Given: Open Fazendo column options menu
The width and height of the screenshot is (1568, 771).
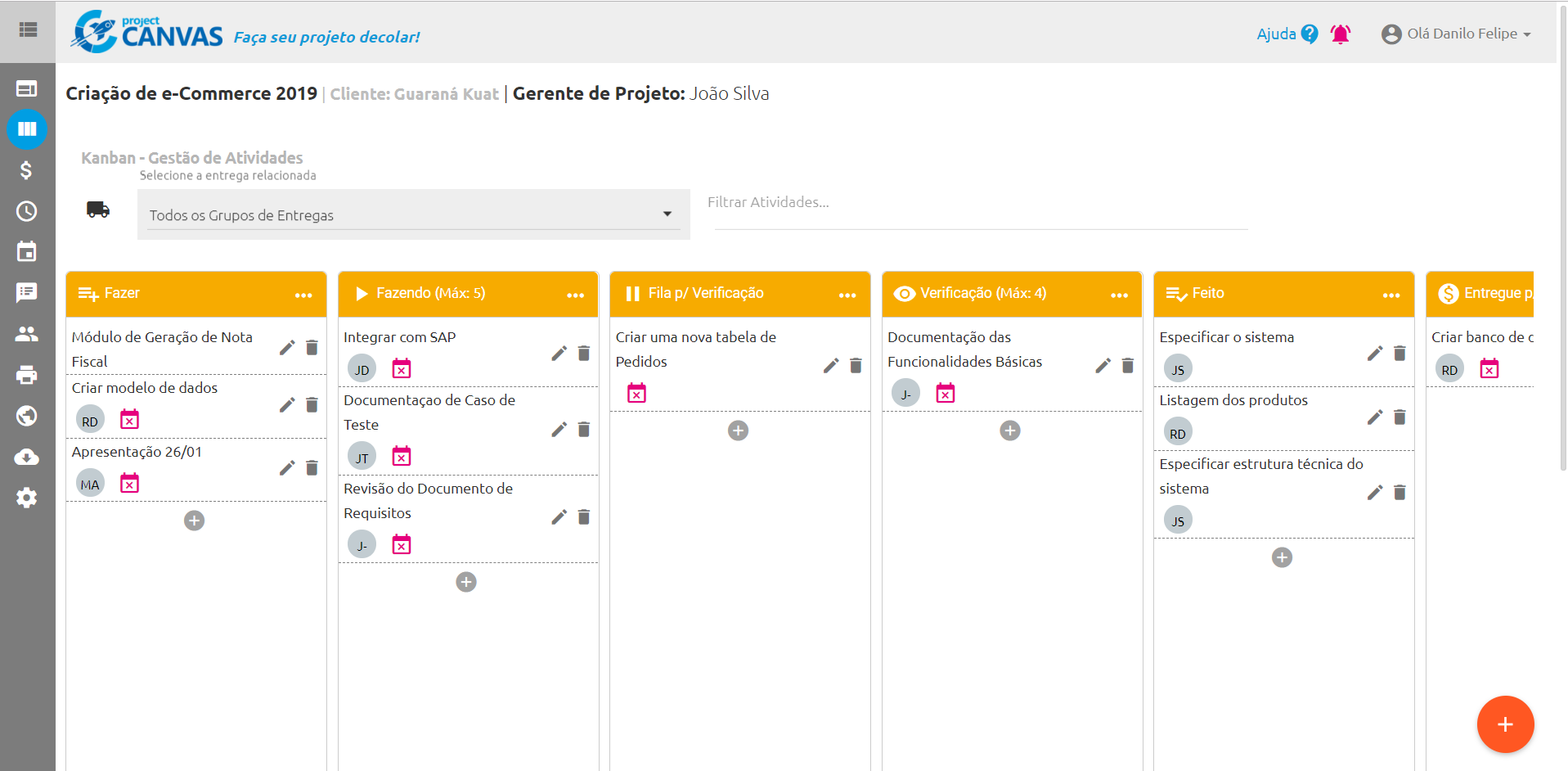Looking at the screenshot, I should click(576, 295).
